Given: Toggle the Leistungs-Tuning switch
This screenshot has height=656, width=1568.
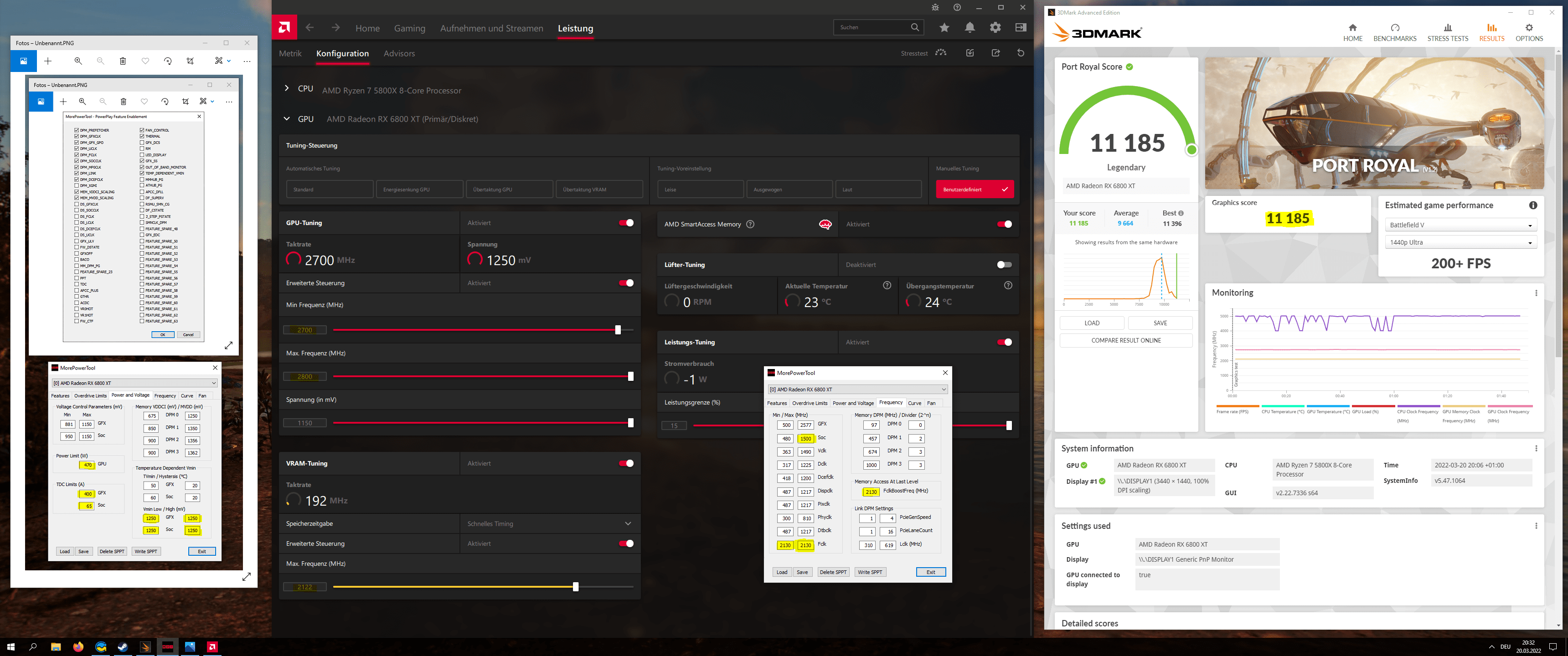Looking at the screenshot, I should [x=1004, y=342].
